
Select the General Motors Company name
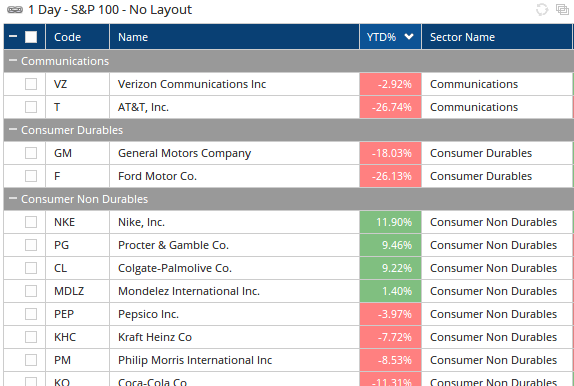tap(184, 153)
